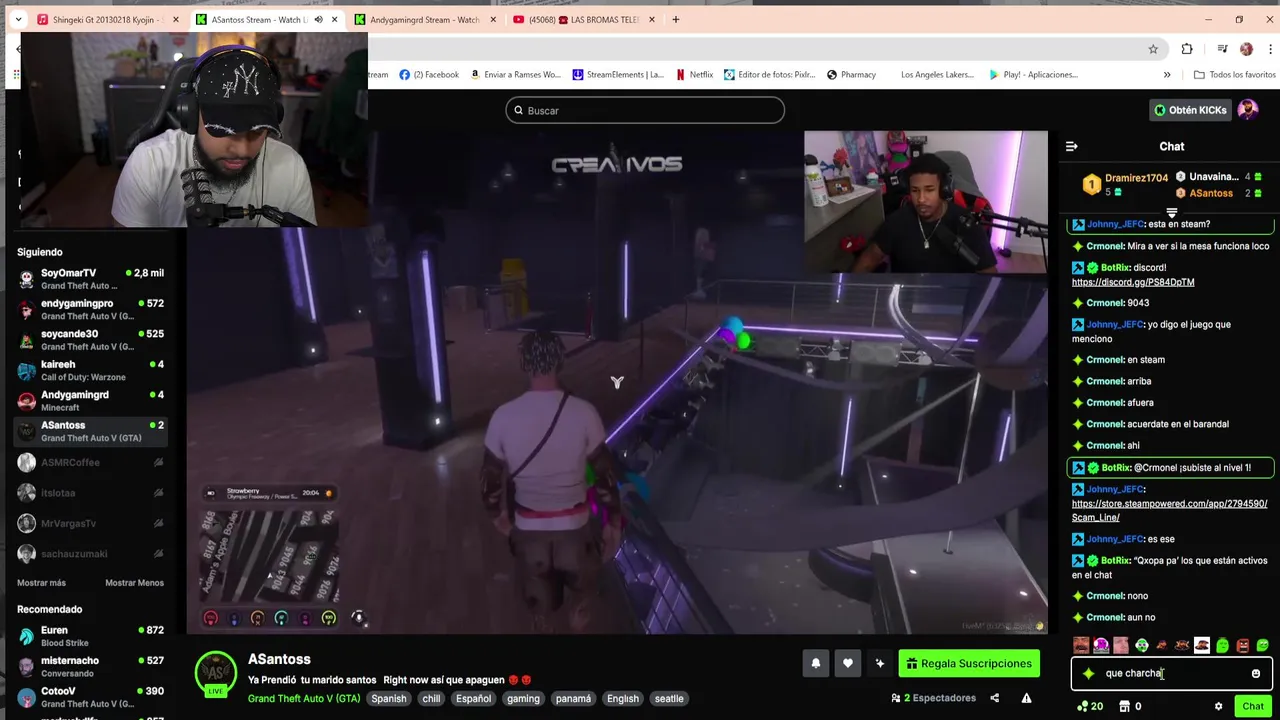1280x720 pixels.
Task: Open the Todos los favoritos bookmarks folder
Action: click(1234, 74)
